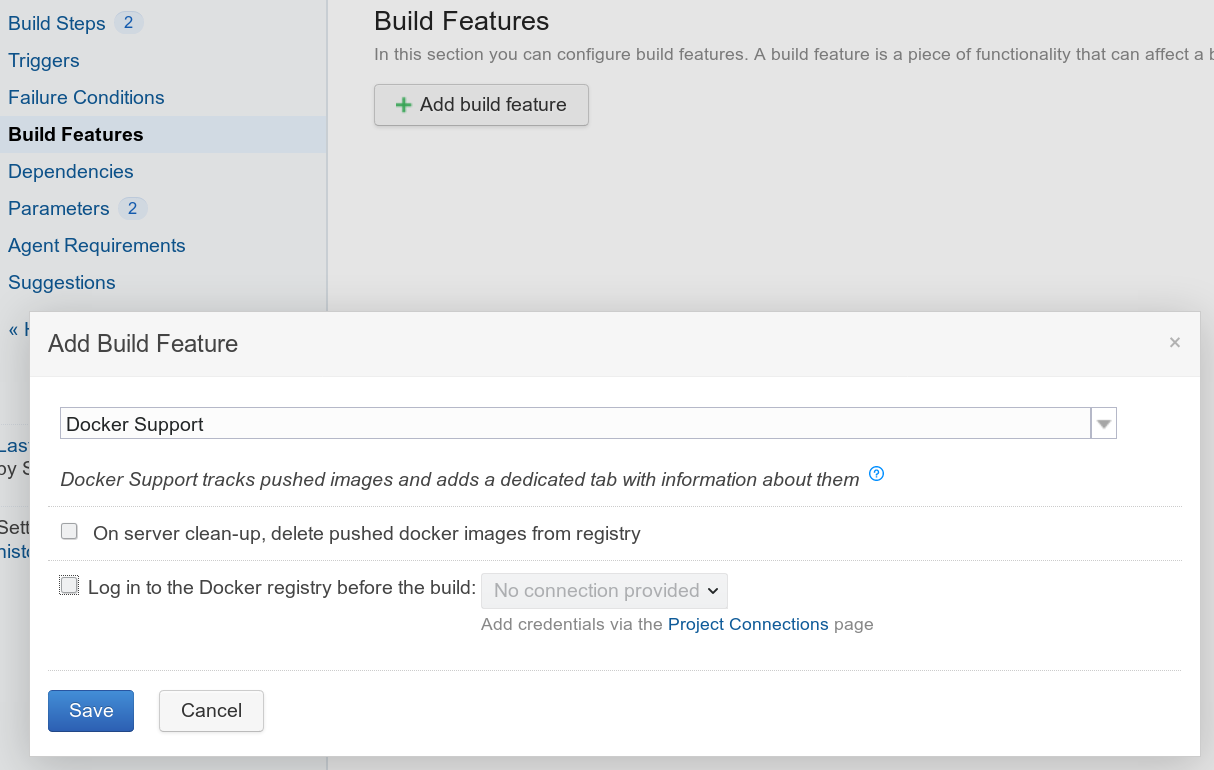Click the Docker Support feature type field
This screenshot has width=1214, height=770.
click(x=575, y=423)
